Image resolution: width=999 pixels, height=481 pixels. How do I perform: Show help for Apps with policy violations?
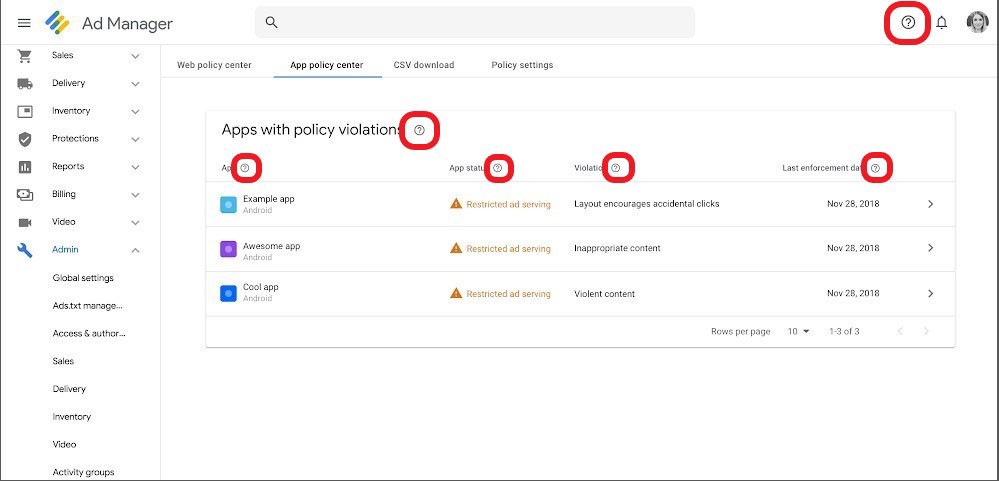click(x=419, y=130)
